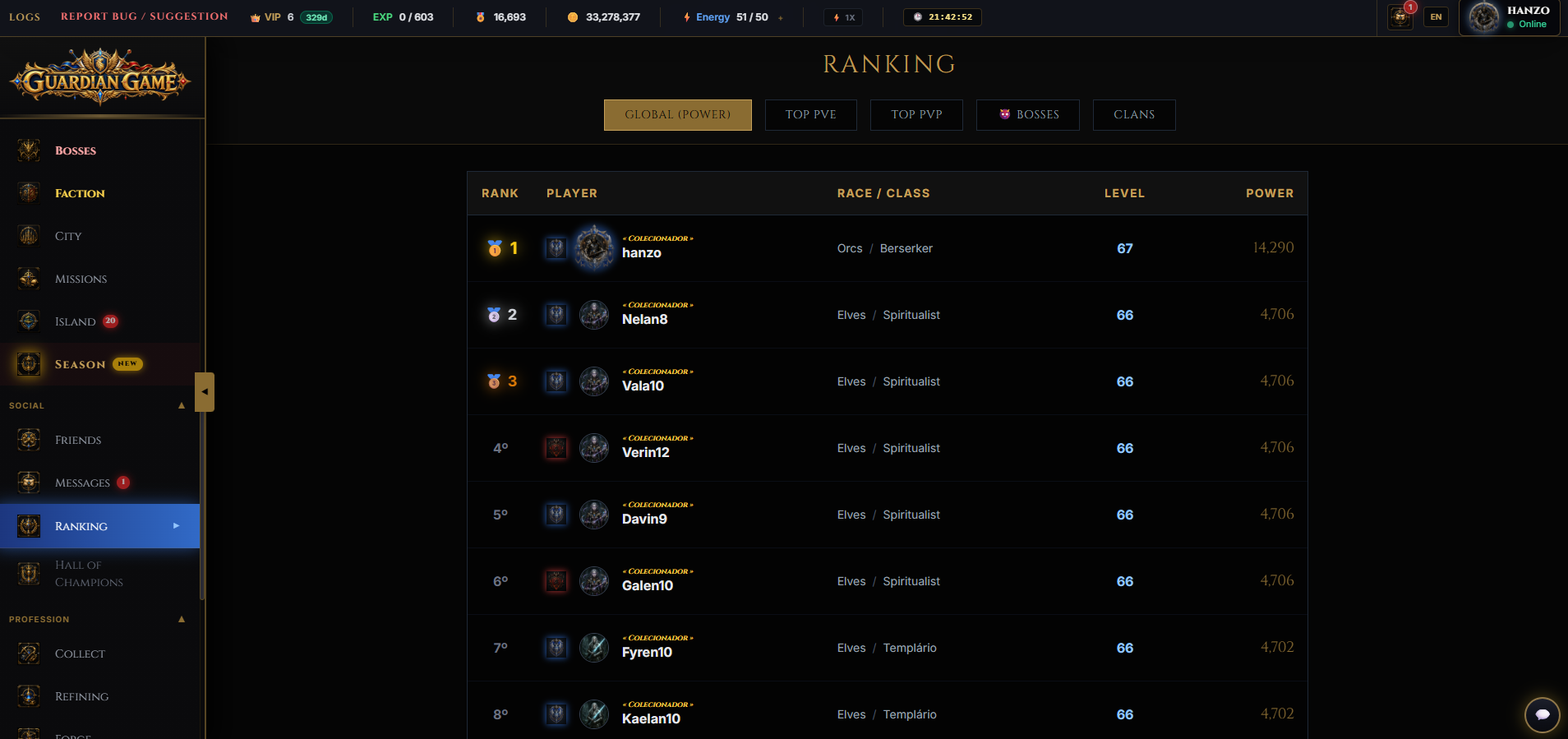The image size is (1568, 739).
Task: Click player name Davin9
Action: (x=644, y=519)
